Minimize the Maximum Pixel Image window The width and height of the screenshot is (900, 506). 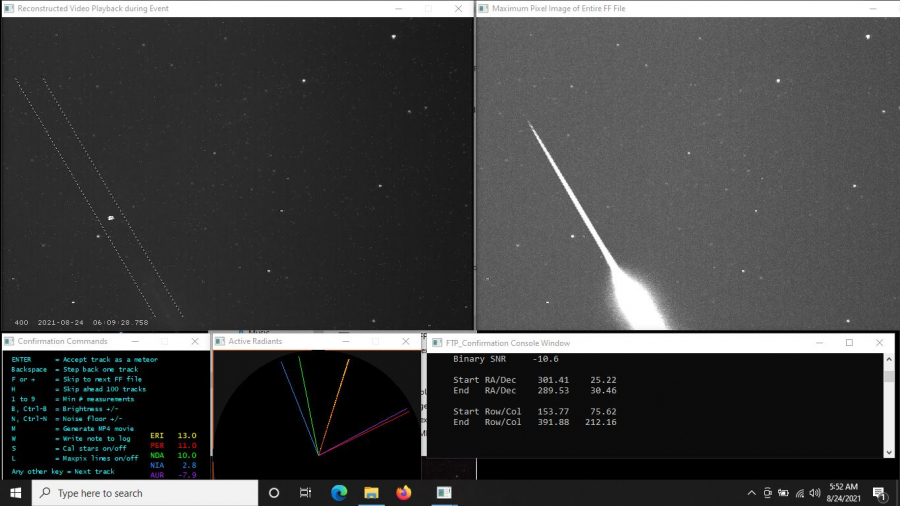tap(873, 9)
